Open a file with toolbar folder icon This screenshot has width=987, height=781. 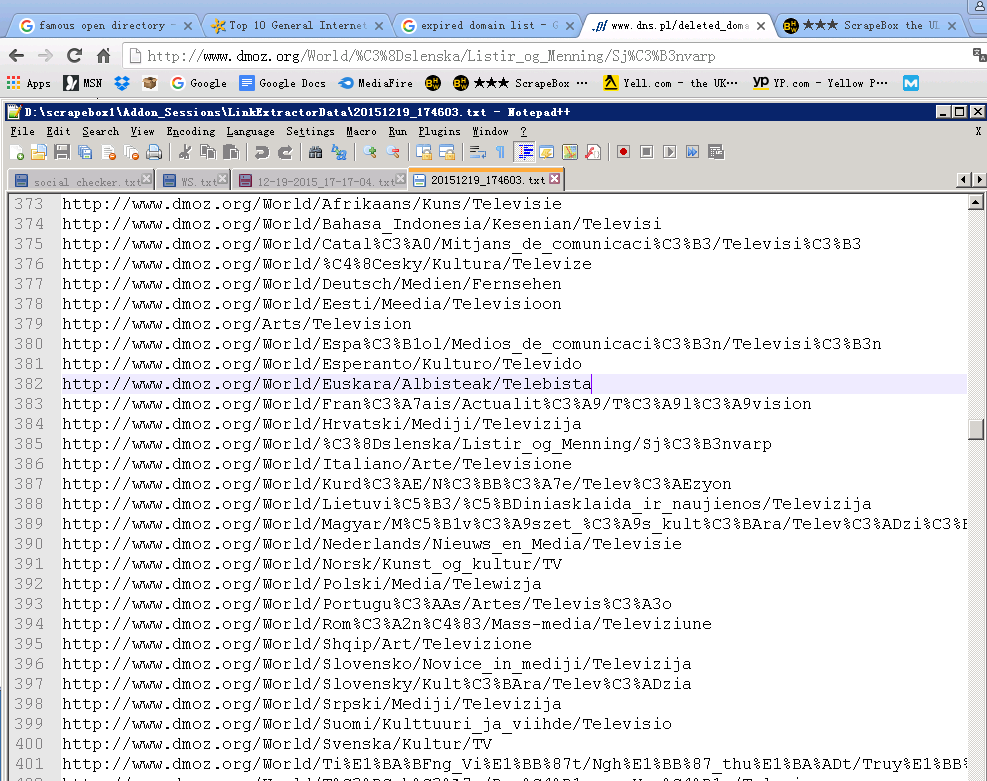click(39, 152)
